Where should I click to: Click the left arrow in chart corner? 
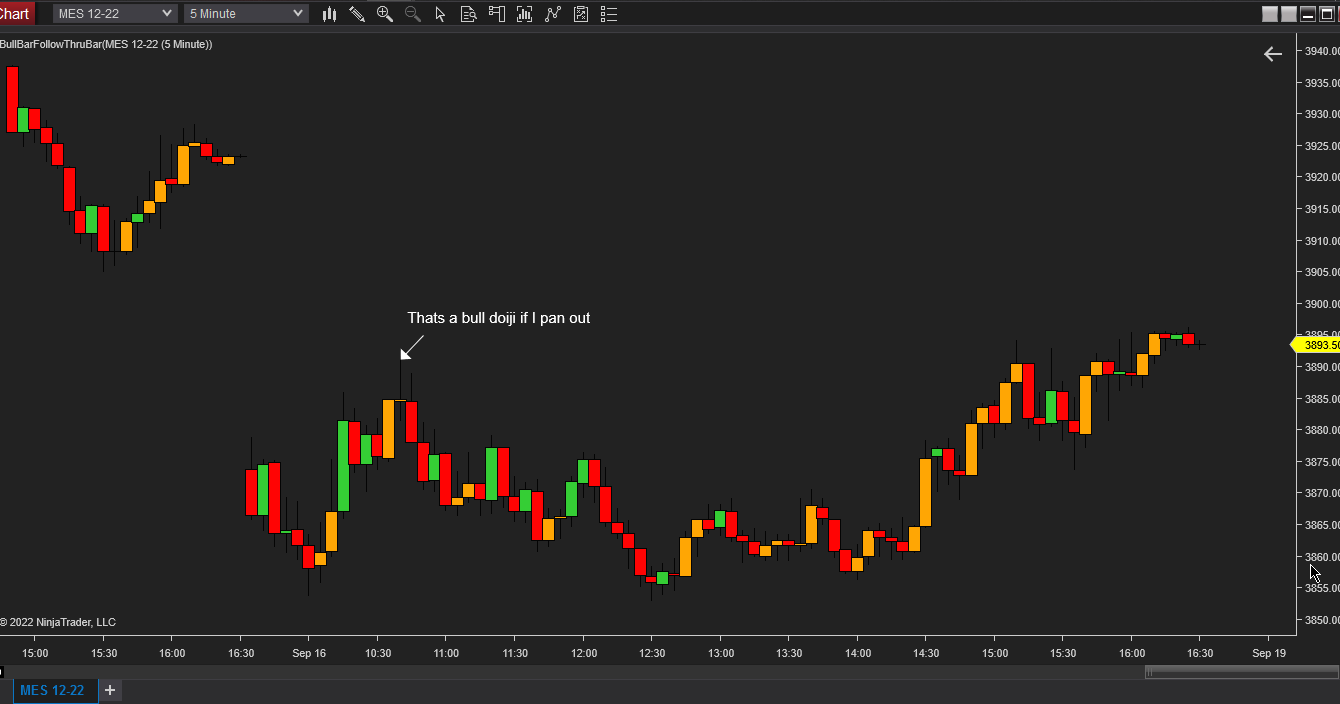pyautogui.click(x=1272, y=54)
